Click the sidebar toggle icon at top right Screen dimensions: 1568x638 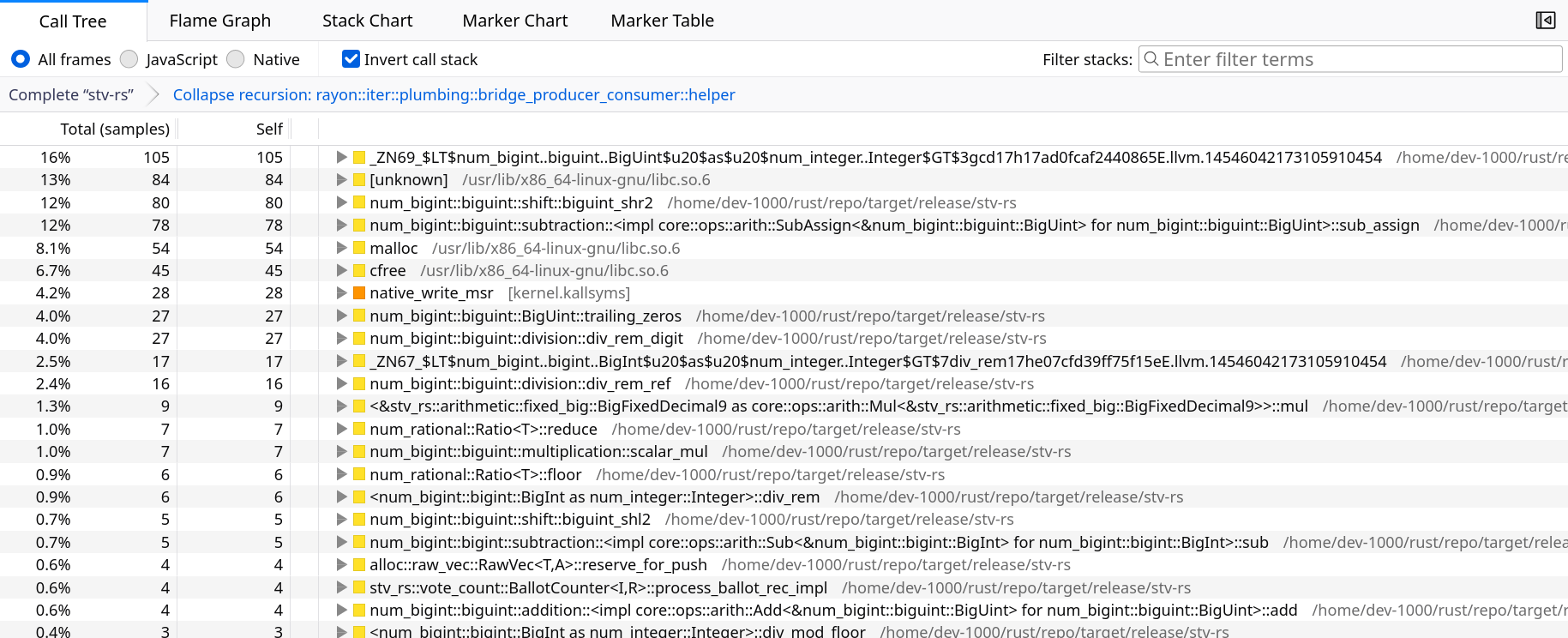(1545, 21)
